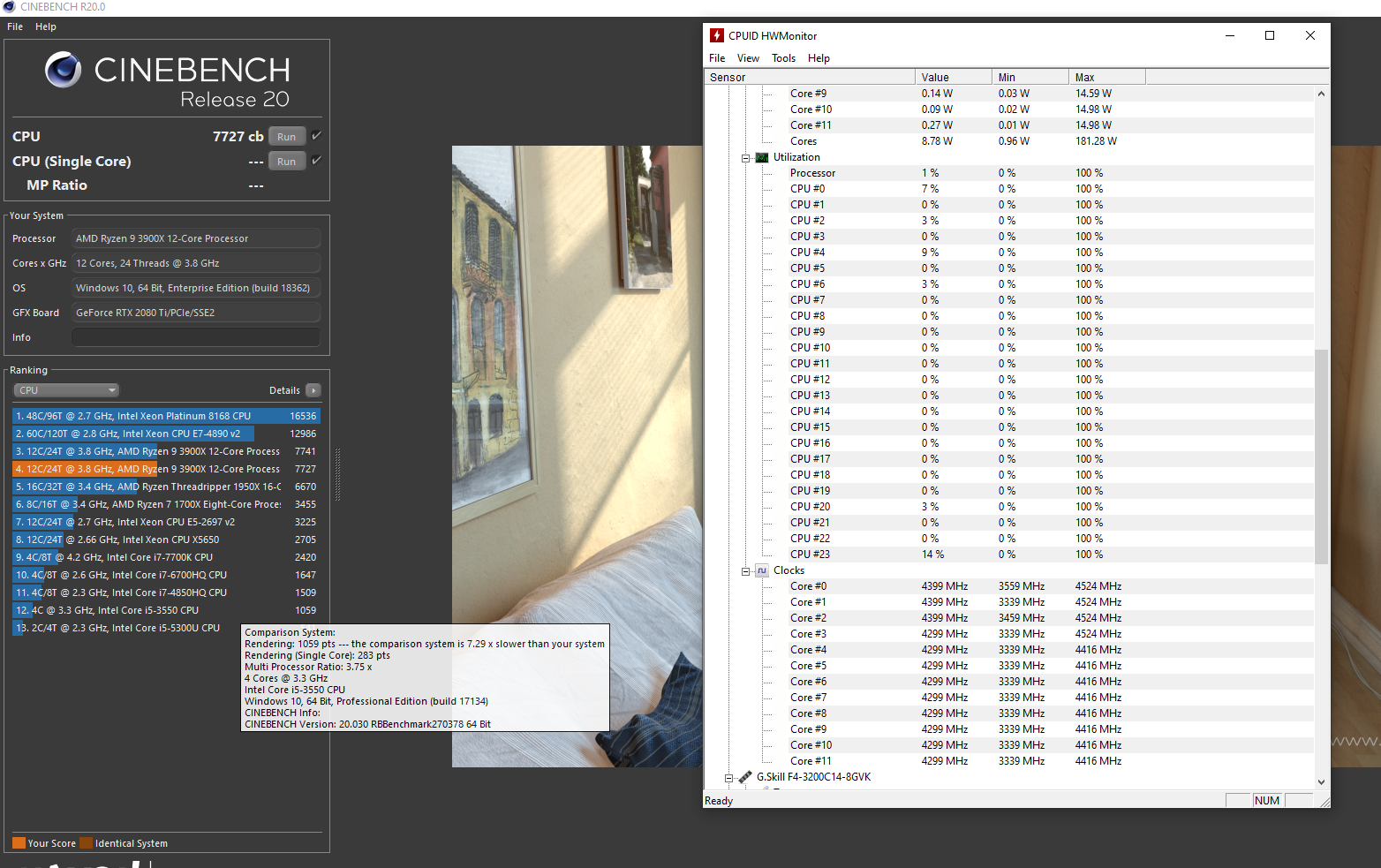The image size is (1381, 868).
Task: Collapse the Utilization tree node
Action: click(746, 158)
